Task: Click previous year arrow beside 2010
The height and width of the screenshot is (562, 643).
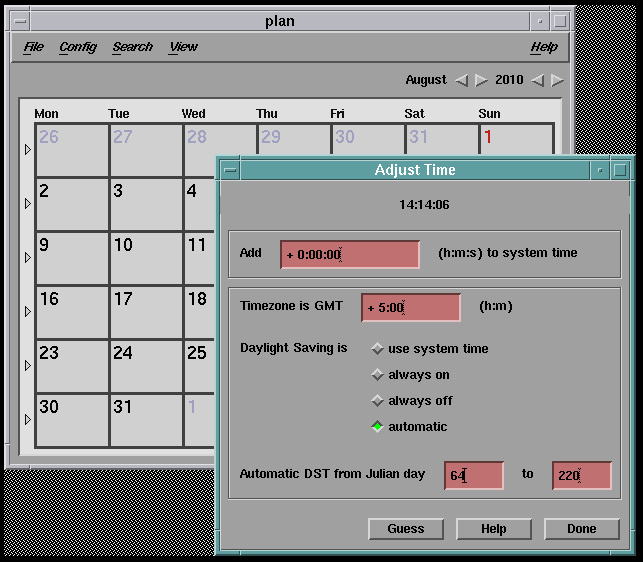Action: 538,80
